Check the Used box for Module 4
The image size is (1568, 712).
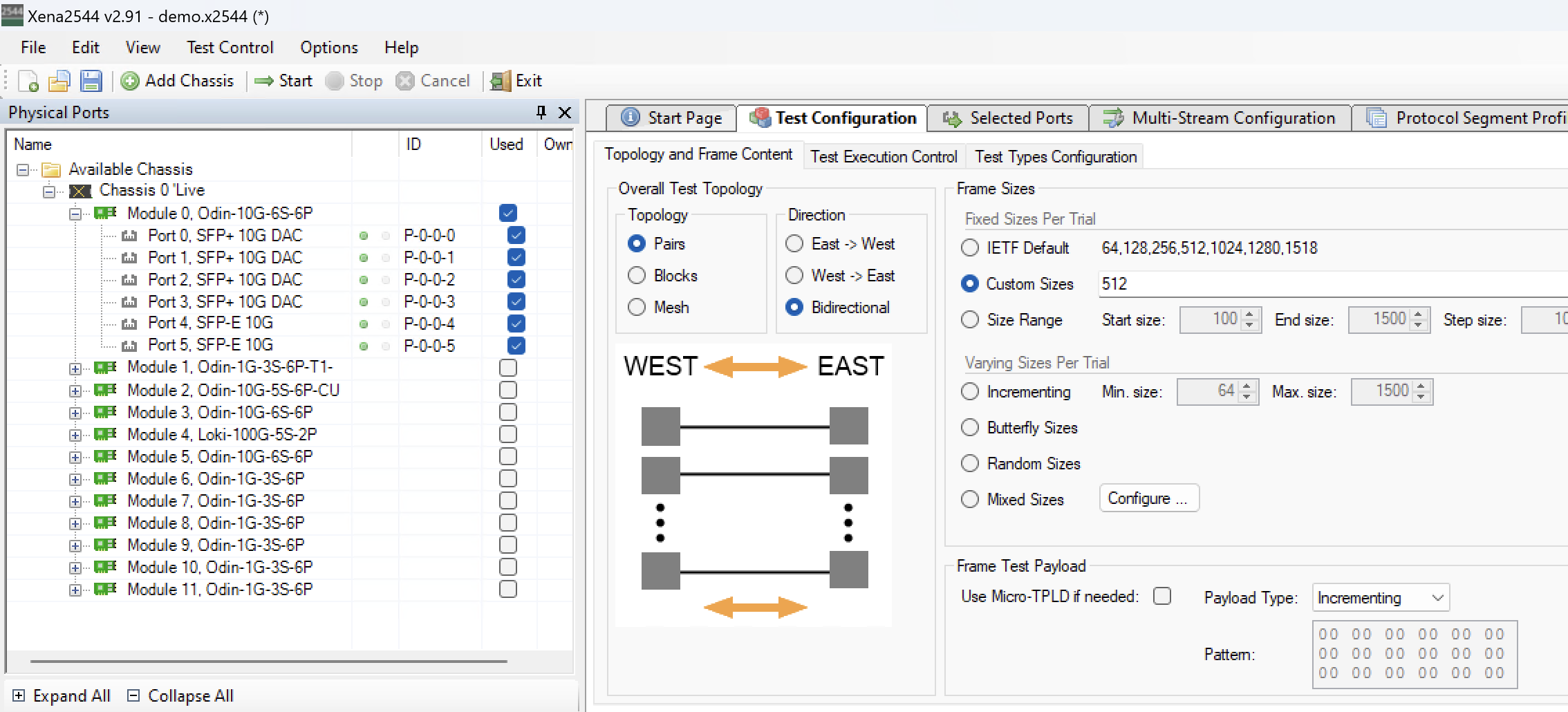pyautogui.click(x=508, y=434)
